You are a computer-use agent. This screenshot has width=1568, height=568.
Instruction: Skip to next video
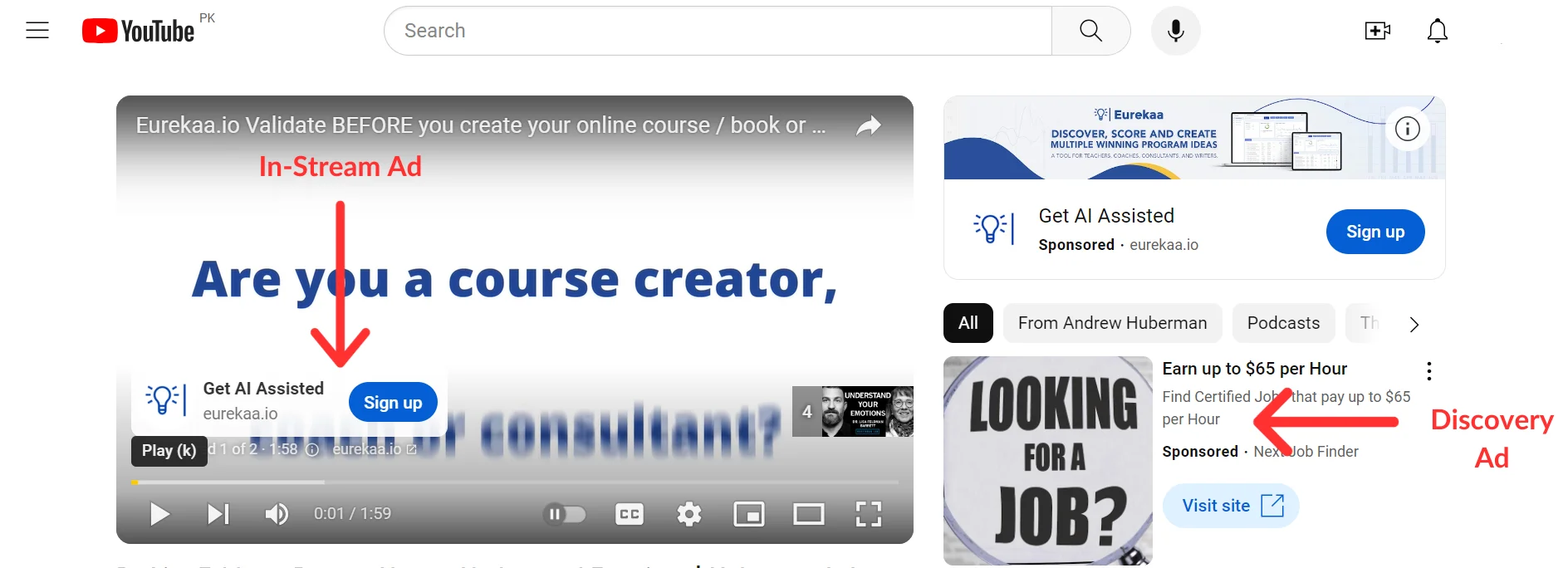pos(218,514)
